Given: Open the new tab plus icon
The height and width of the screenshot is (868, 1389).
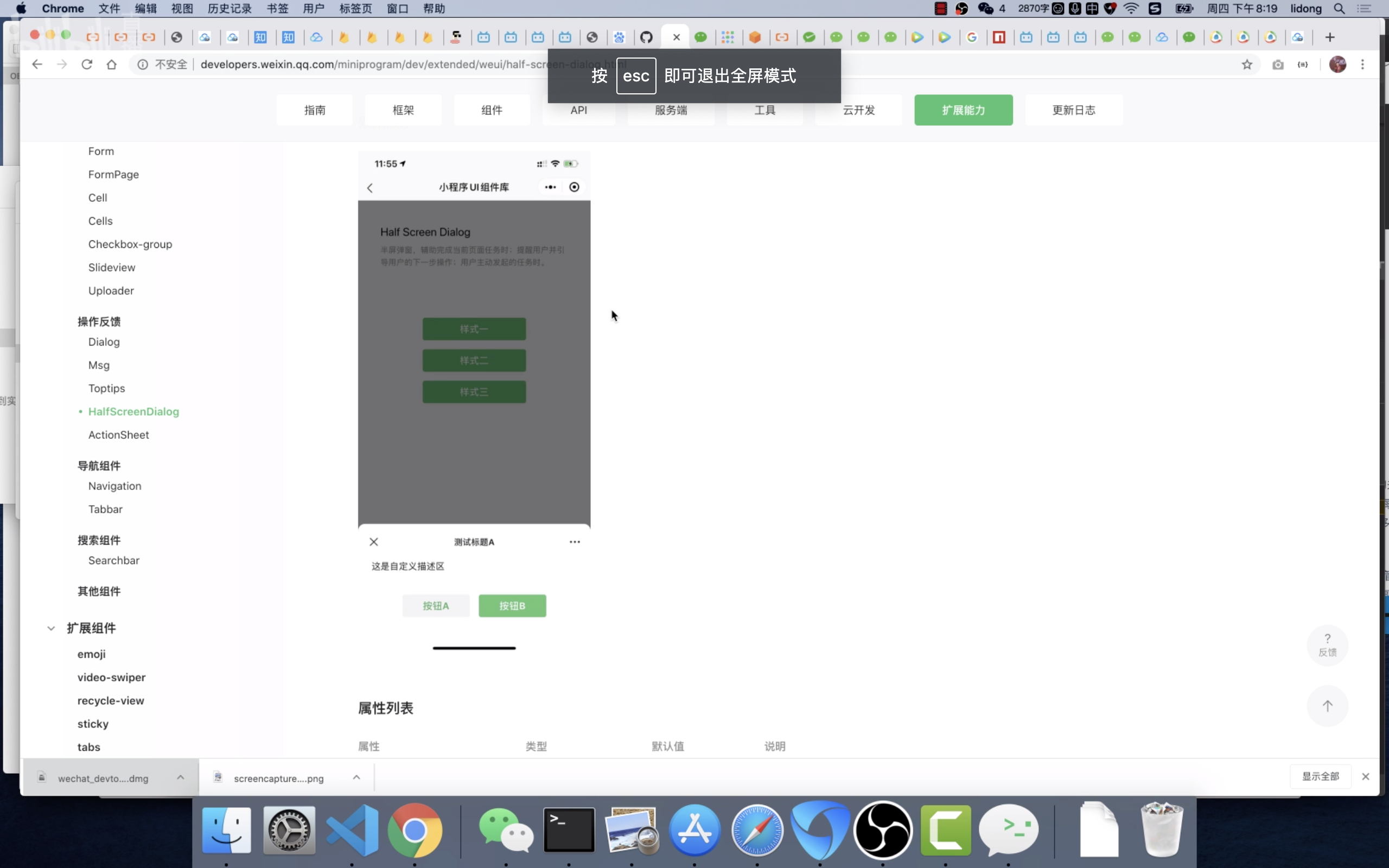Looking at the screenshot, I should (1330, 37).
